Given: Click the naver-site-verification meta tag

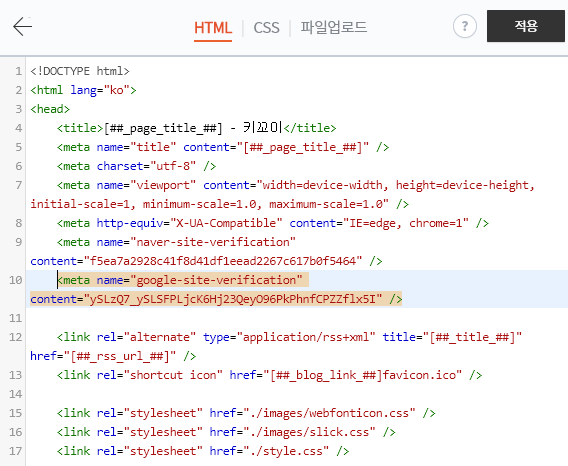Looking at the screenshot, I should [x=176, y=242].
